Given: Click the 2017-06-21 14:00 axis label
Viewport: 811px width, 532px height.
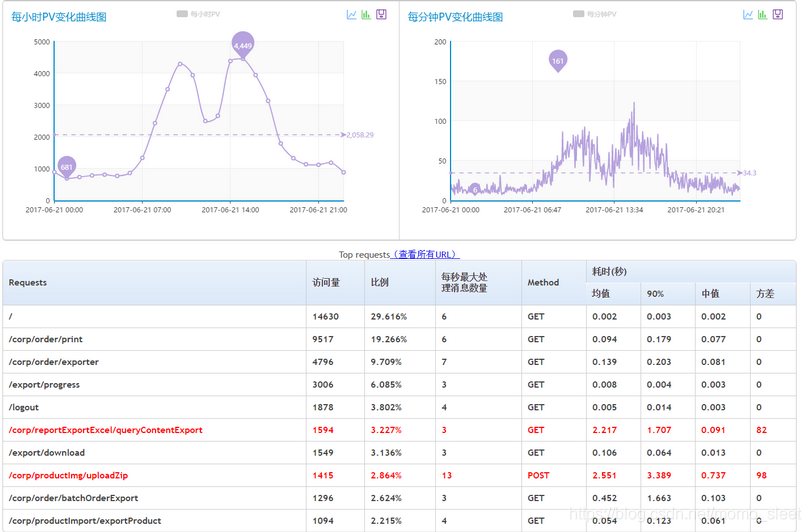Looking at the screenshot, I should (230, 210).
